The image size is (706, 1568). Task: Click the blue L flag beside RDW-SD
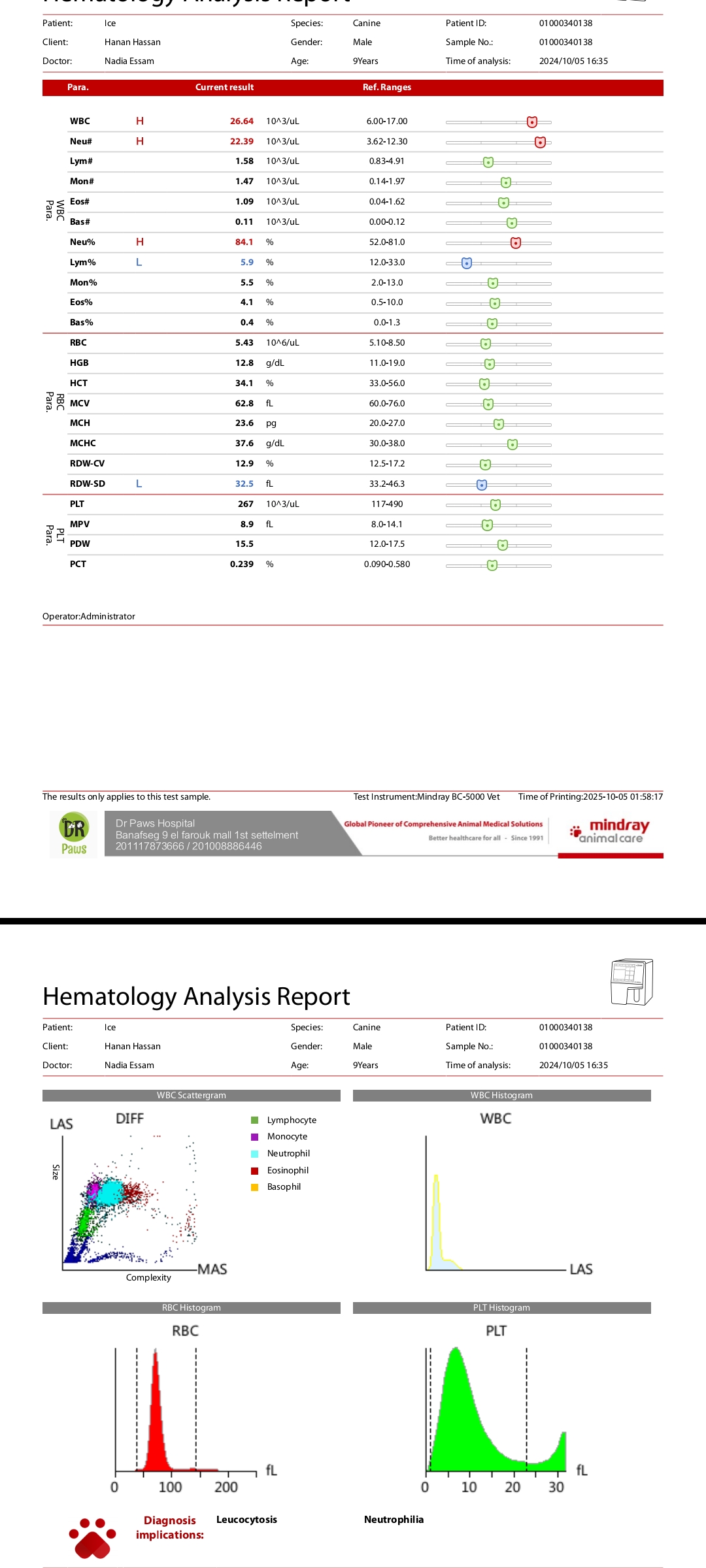[139, 483]
